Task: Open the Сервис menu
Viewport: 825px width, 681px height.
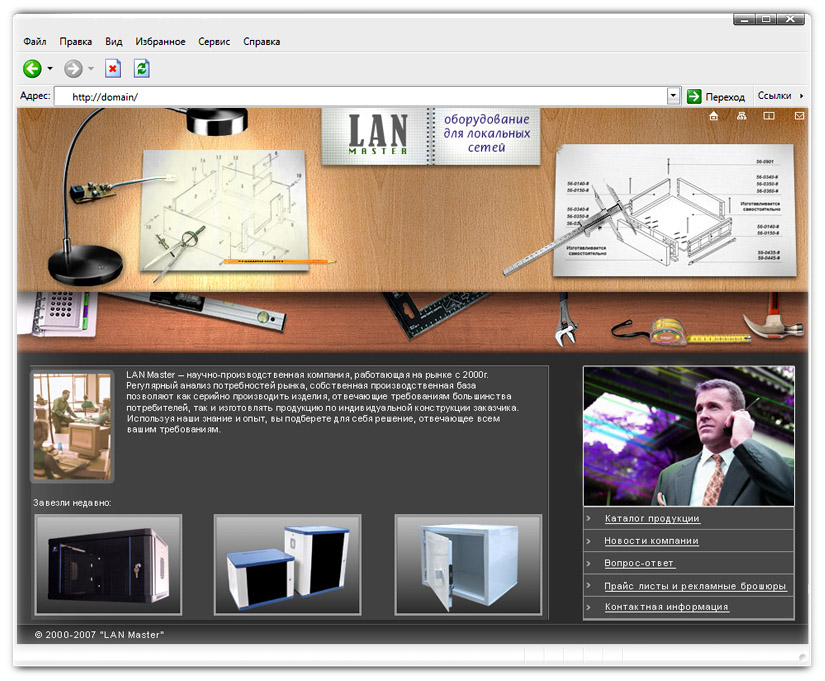Action: pos(214,42)
